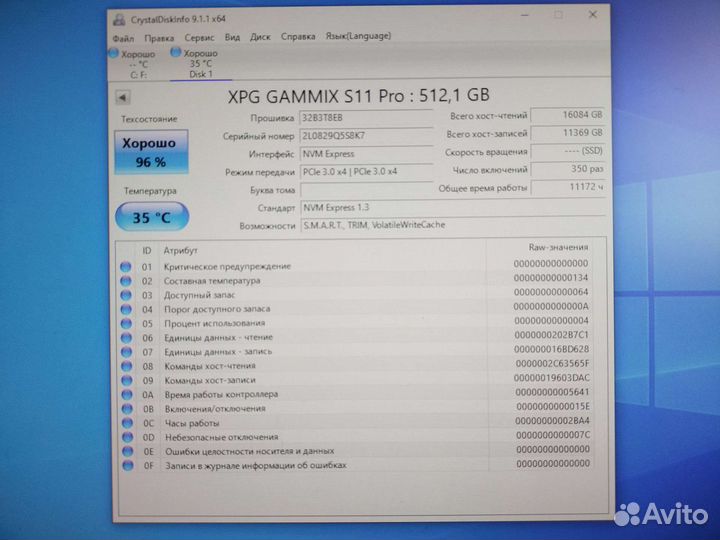Click the Атрибут column header
This screenshot has height=540, width=720.
[180, 251]
